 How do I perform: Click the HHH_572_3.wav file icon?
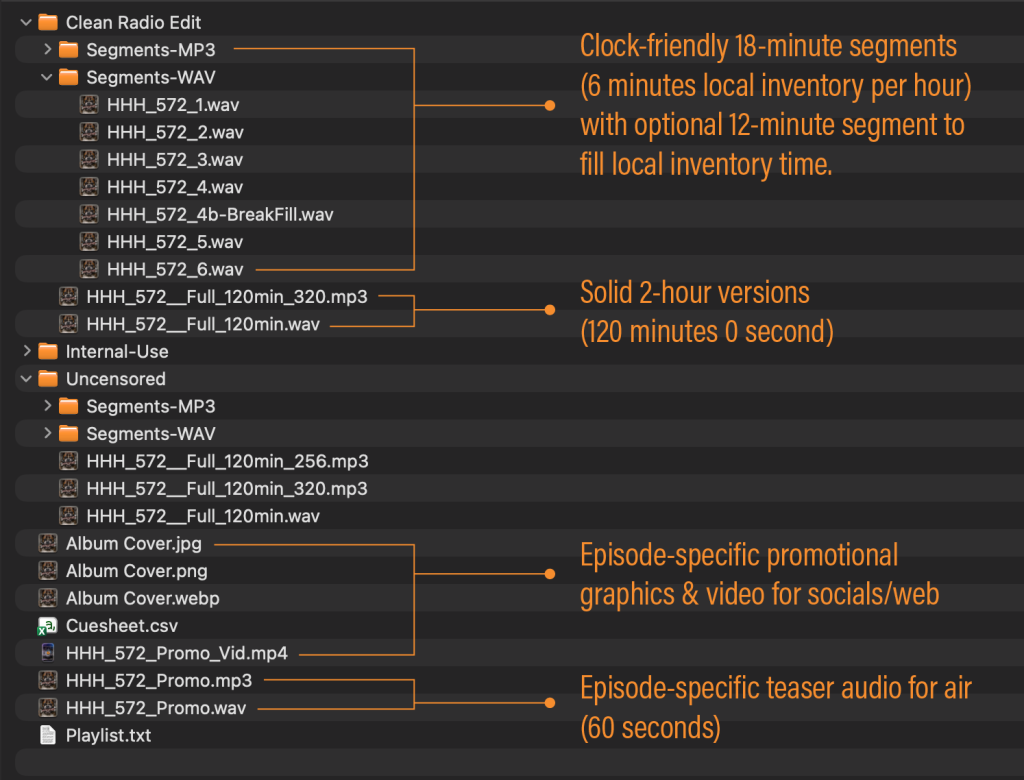[89, 159]
